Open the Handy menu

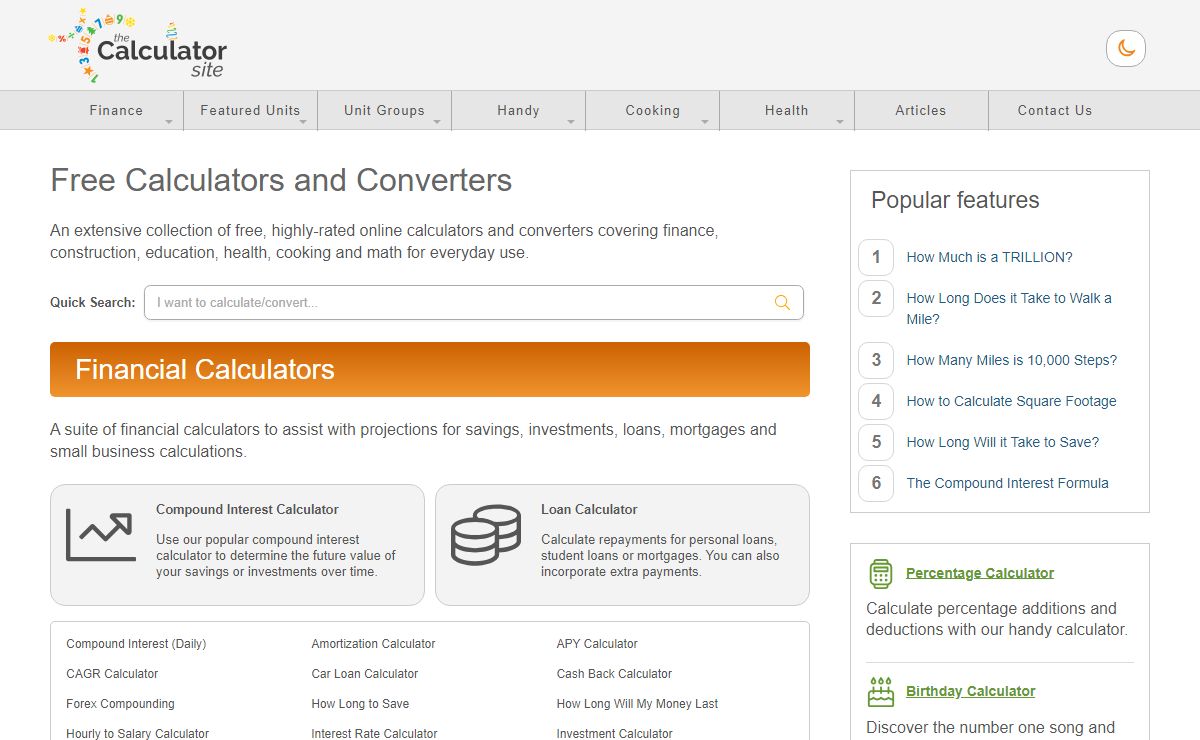pos(518,110)
